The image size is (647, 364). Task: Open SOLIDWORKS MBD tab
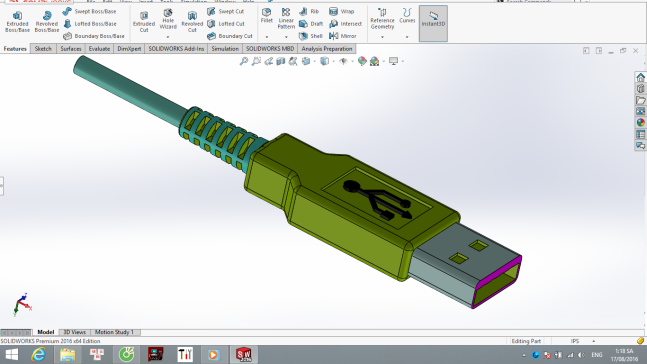(270, 49)
